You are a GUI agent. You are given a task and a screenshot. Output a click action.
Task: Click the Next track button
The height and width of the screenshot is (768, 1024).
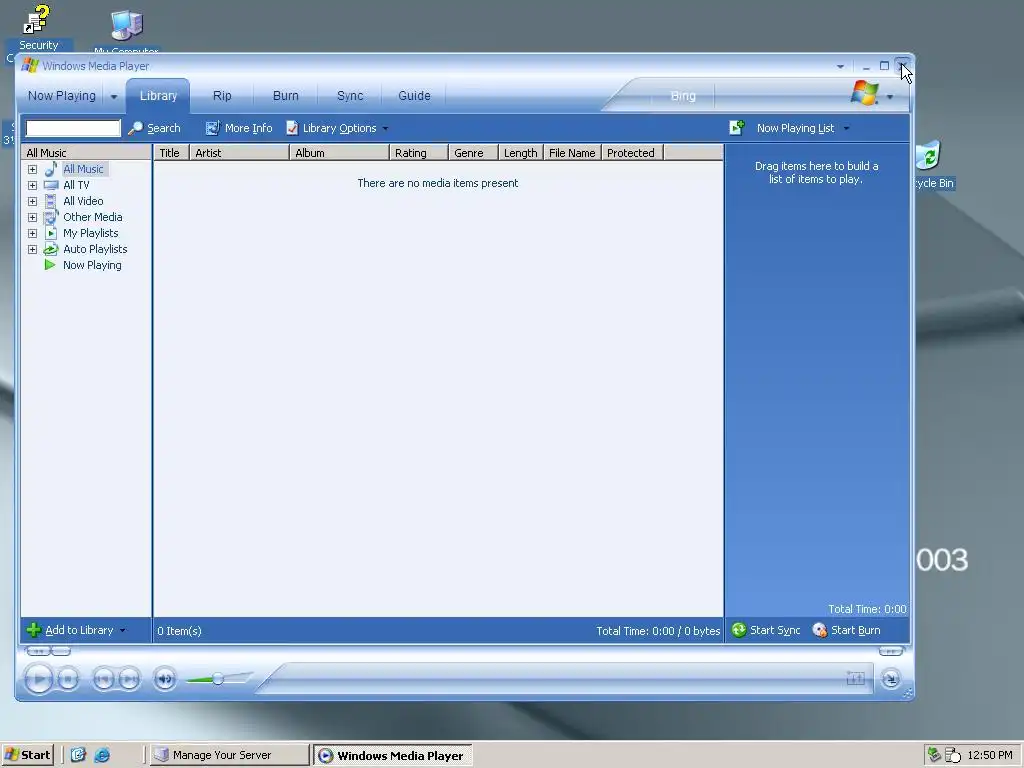click(129, 679)
